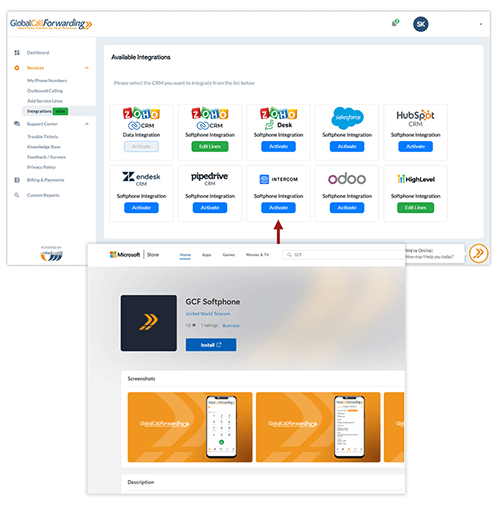
Task: Open the call details screenshot thumbnail
Action: (318, 427)
